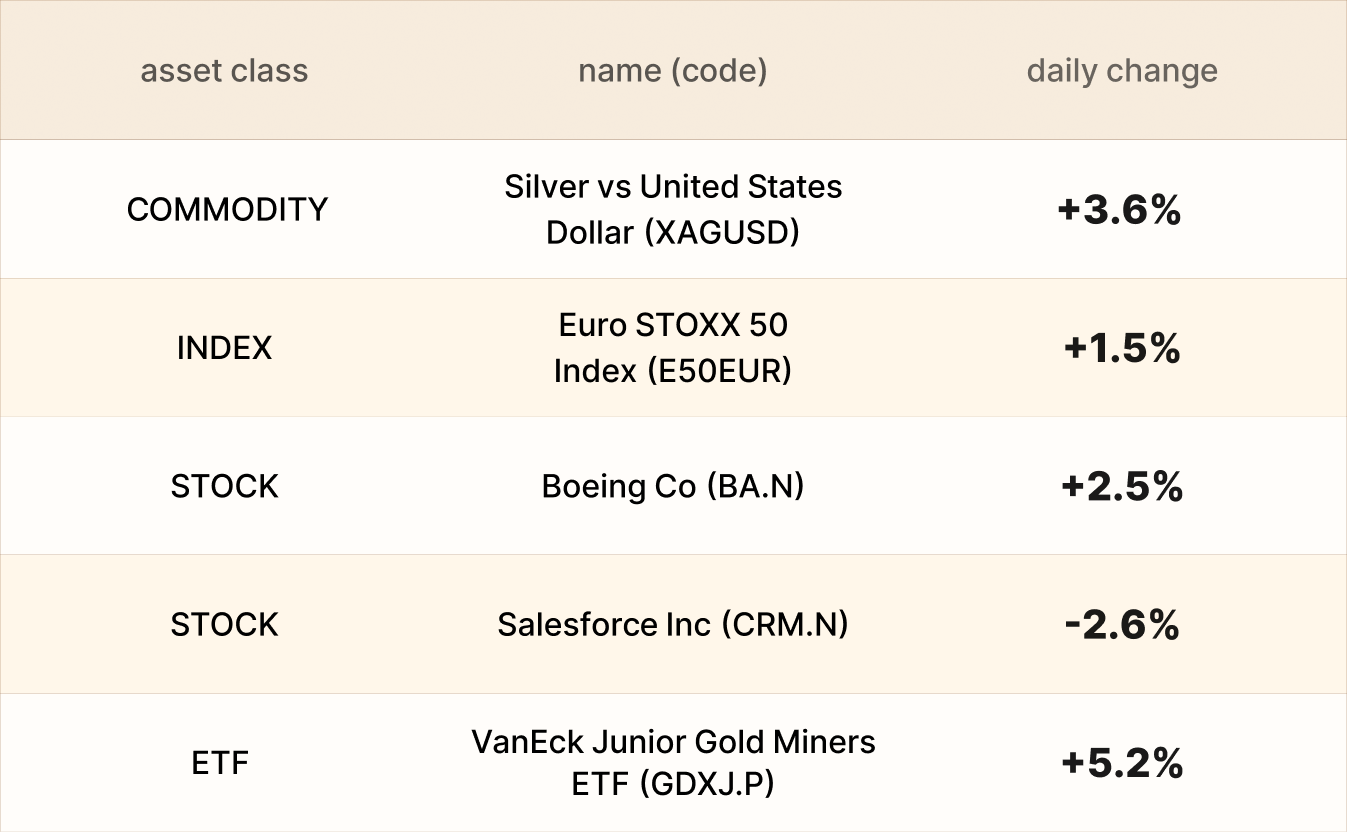
Task: Click the 'name (code)' column header
Action: 672,71
